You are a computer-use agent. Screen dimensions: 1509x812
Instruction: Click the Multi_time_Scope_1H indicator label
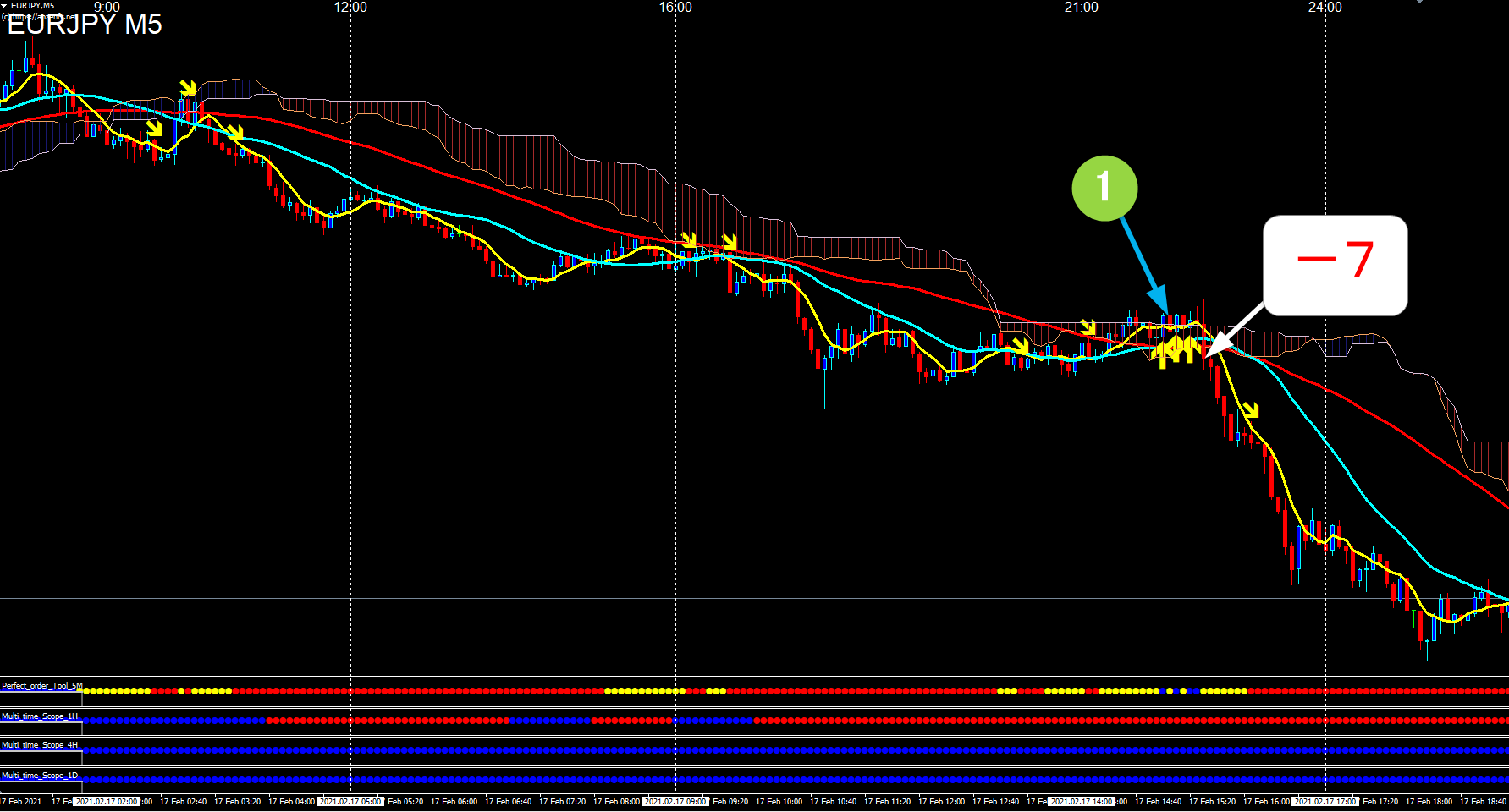pyautogui.click(x=40, y=716)
